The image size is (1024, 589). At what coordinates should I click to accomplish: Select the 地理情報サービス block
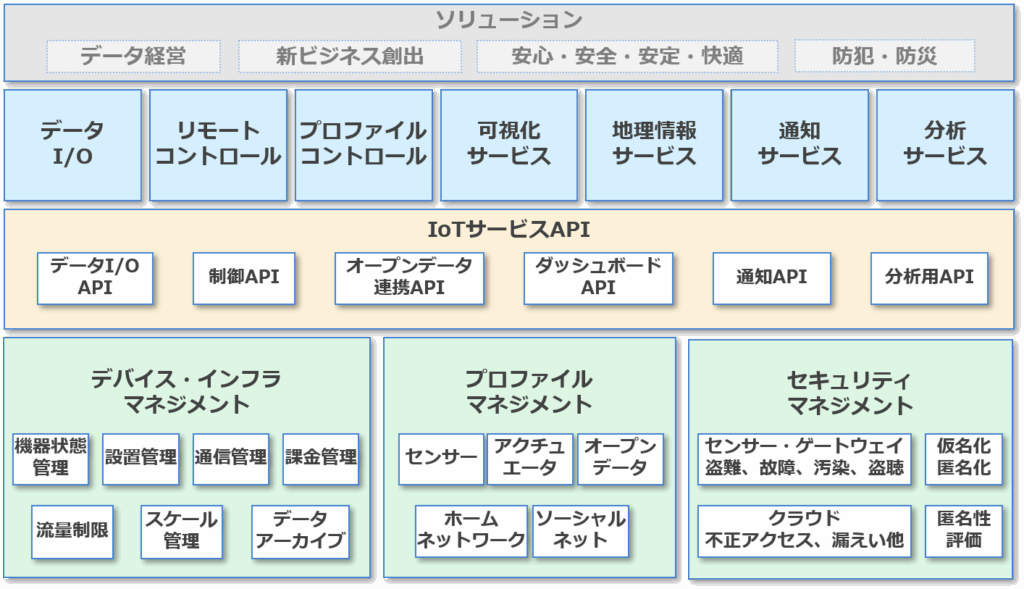tap(654, 145)
